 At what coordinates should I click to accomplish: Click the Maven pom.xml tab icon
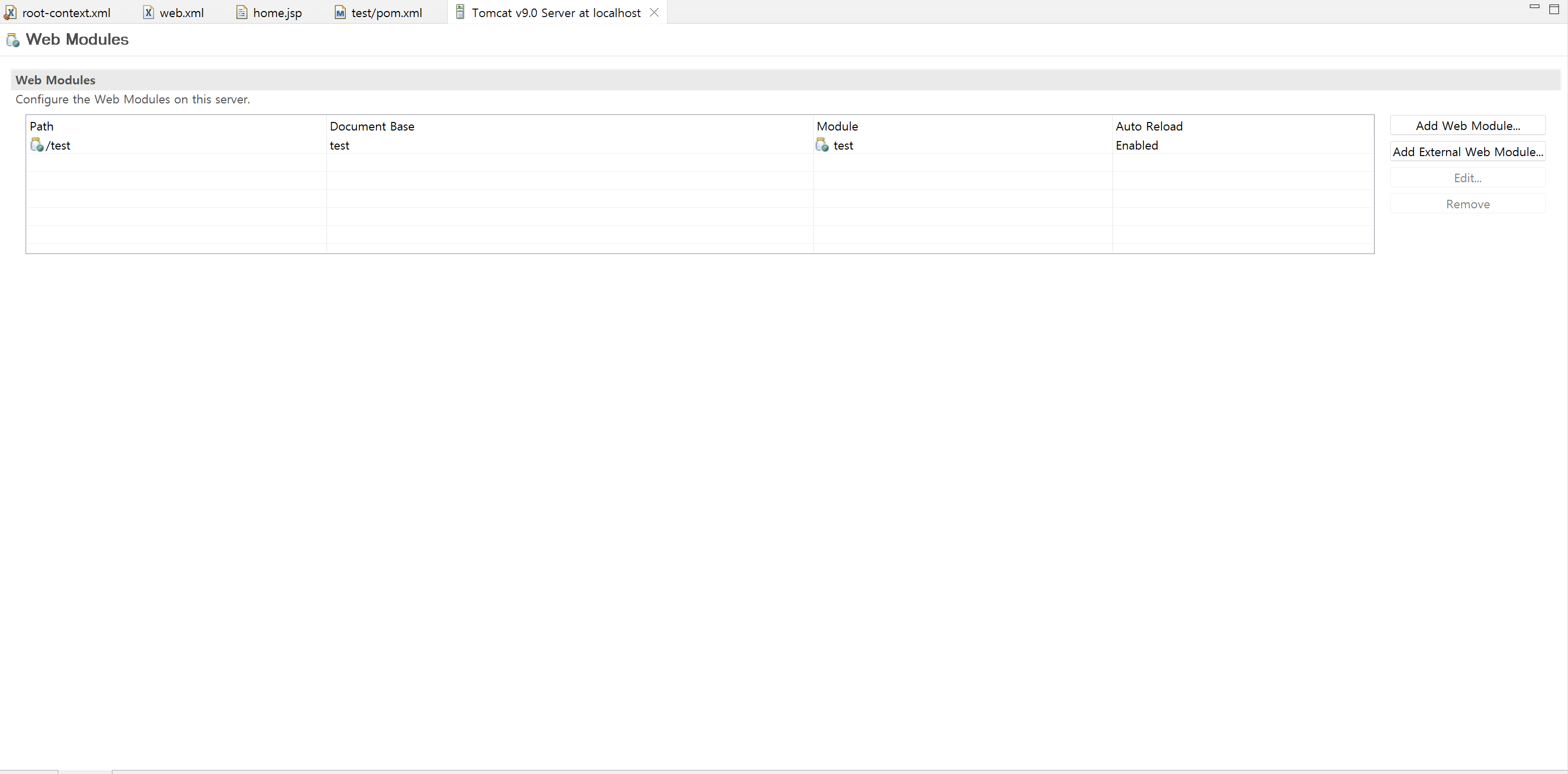click(340, 13)
